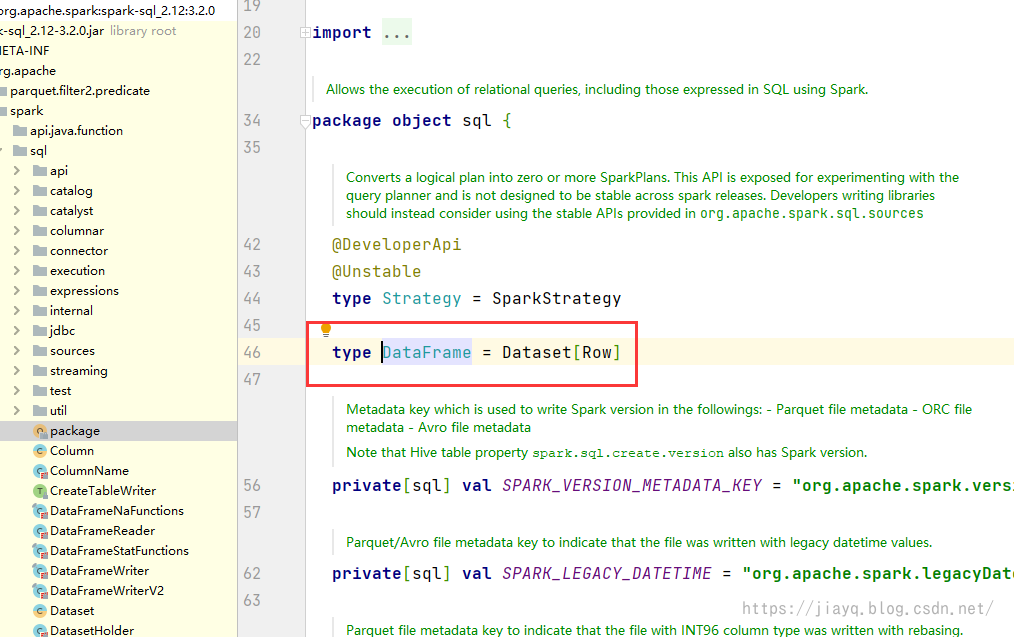Image resolution: width=1014 pixels, height=637 pixels.
Task: Click the DataFrameWriter class icon
Action: [40, 572]
